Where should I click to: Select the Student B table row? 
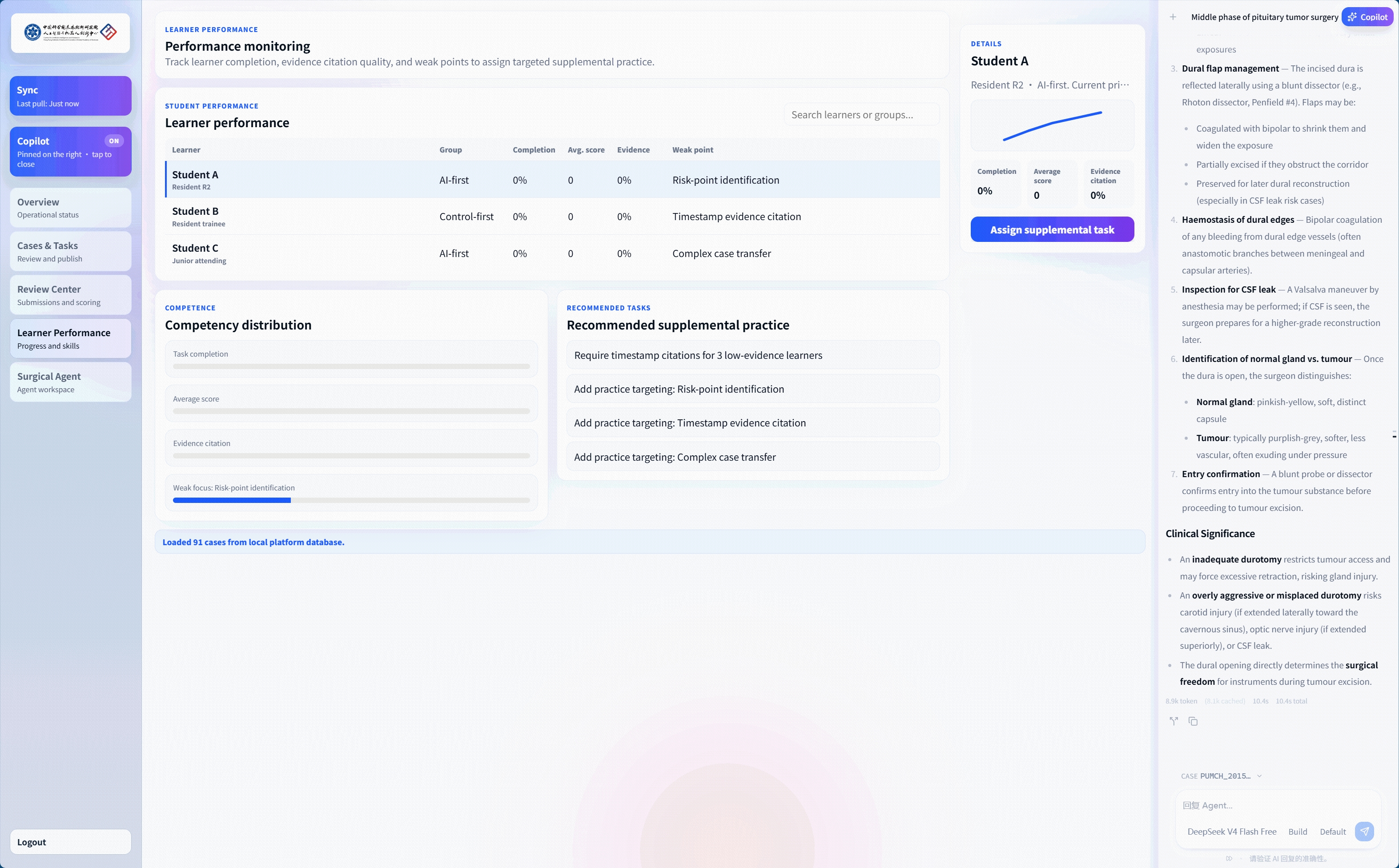[552, 217]
